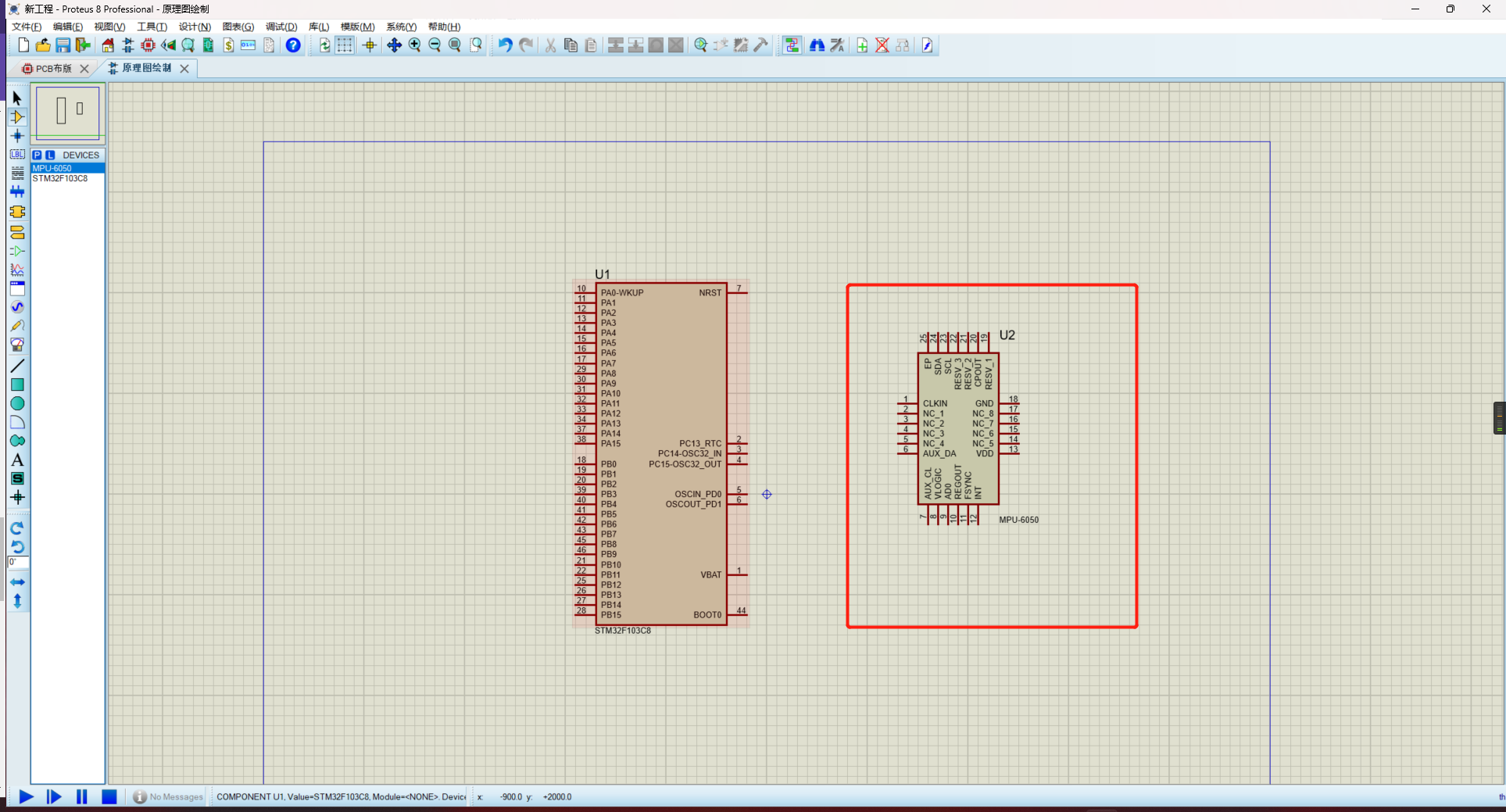1506x812 pixels.
Task: Open 编辑(E) menu
Action: 68,27
